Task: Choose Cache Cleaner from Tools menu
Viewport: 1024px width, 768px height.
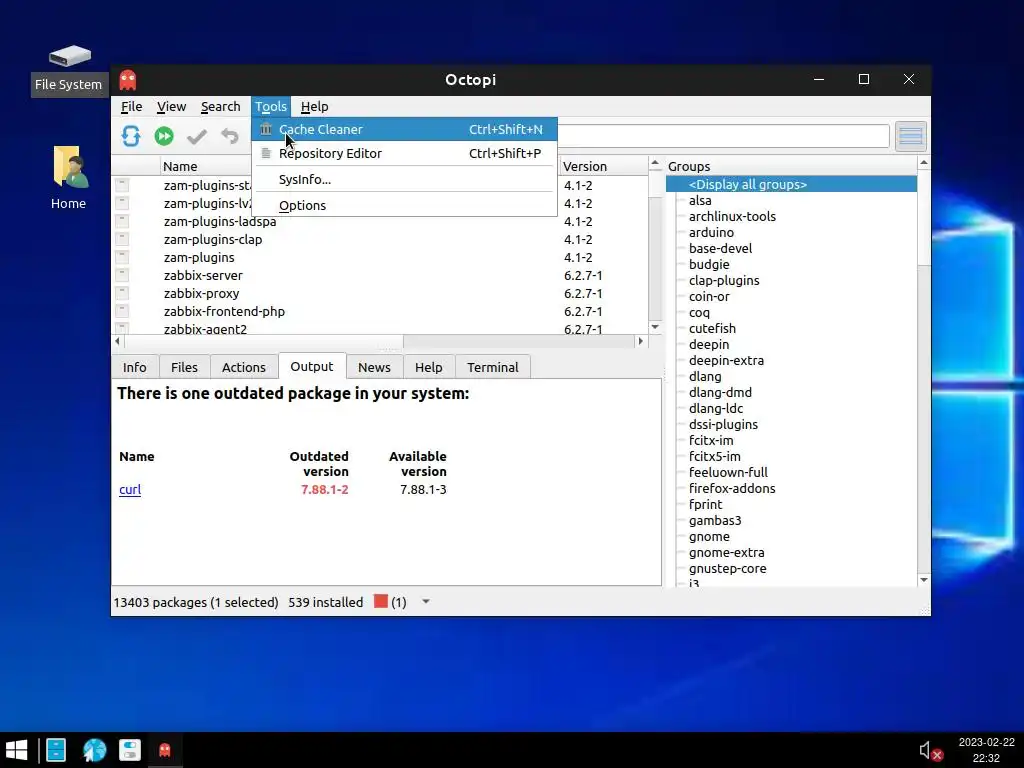Action: [x=404, y=129]
